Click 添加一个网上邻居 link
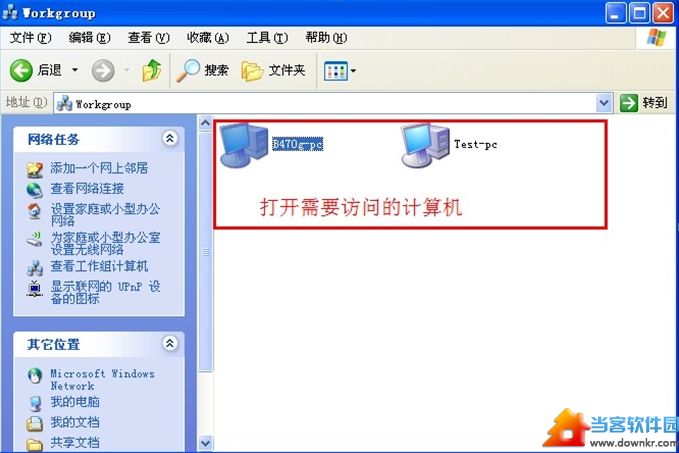679x453 pixels. [99, 168]
